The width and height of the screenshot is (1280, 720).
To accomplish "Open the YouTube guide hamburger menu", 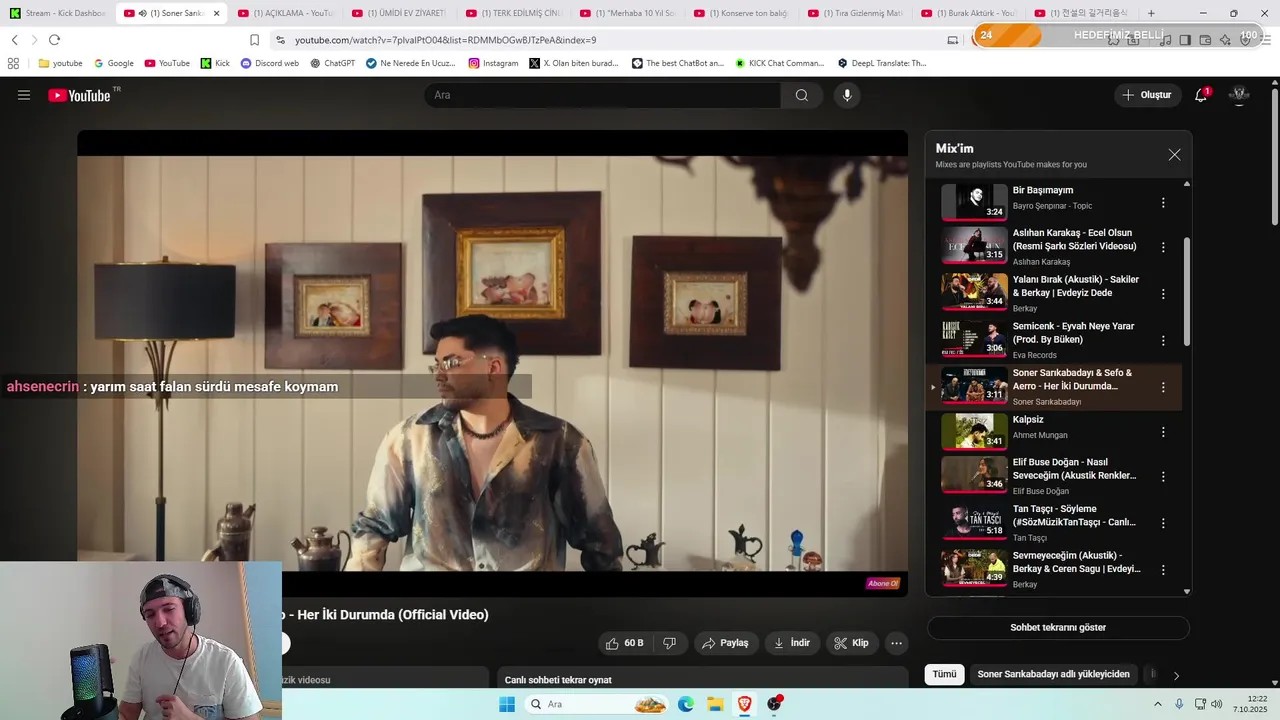I will point(24,95).
